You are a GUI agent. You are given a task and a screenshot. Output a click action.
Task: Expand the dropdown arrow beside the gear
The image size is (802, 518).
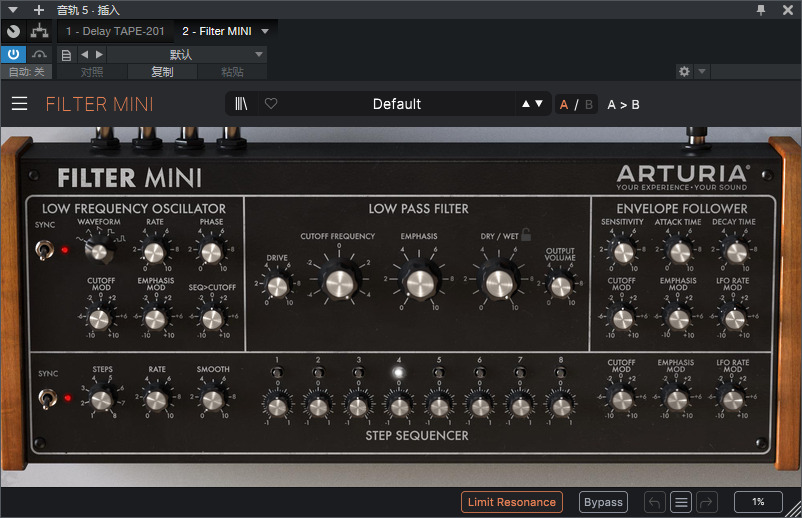(702, 72)
